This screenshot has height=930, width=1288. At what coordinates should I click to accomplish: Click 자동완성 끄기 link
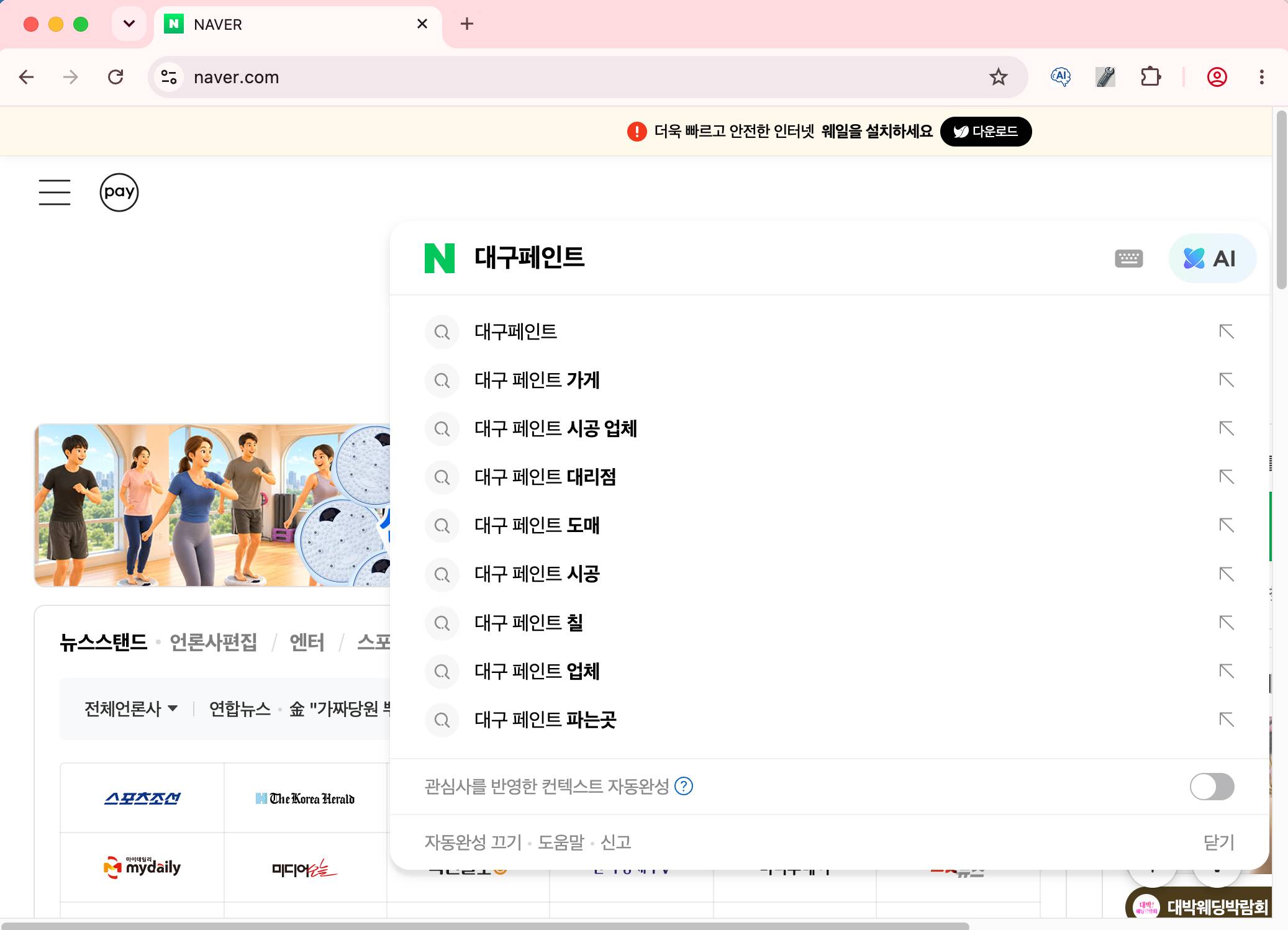click(473, 842)
